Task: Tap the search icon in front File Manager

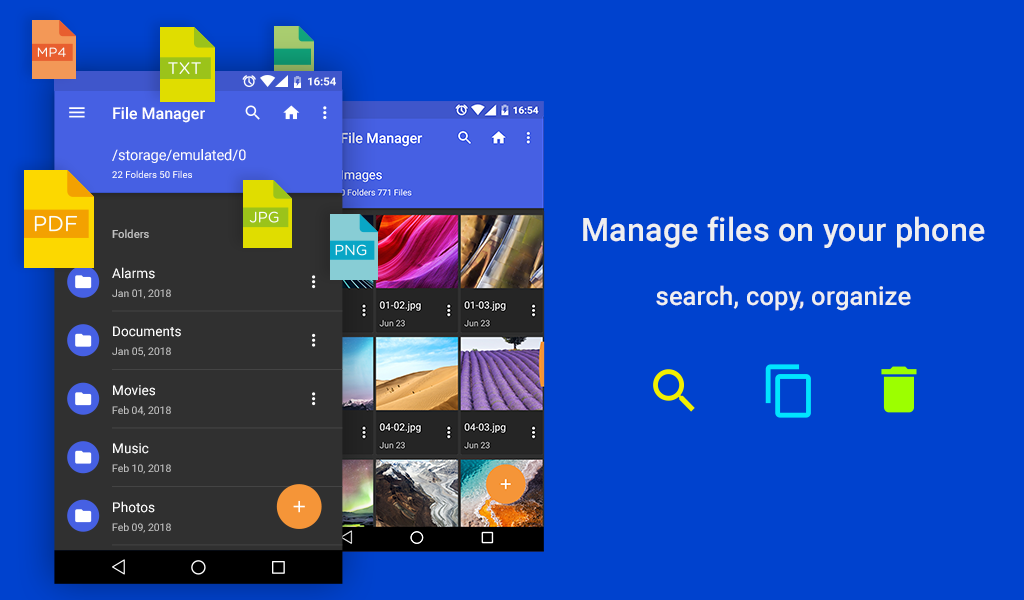Action: tap(253, 113)
